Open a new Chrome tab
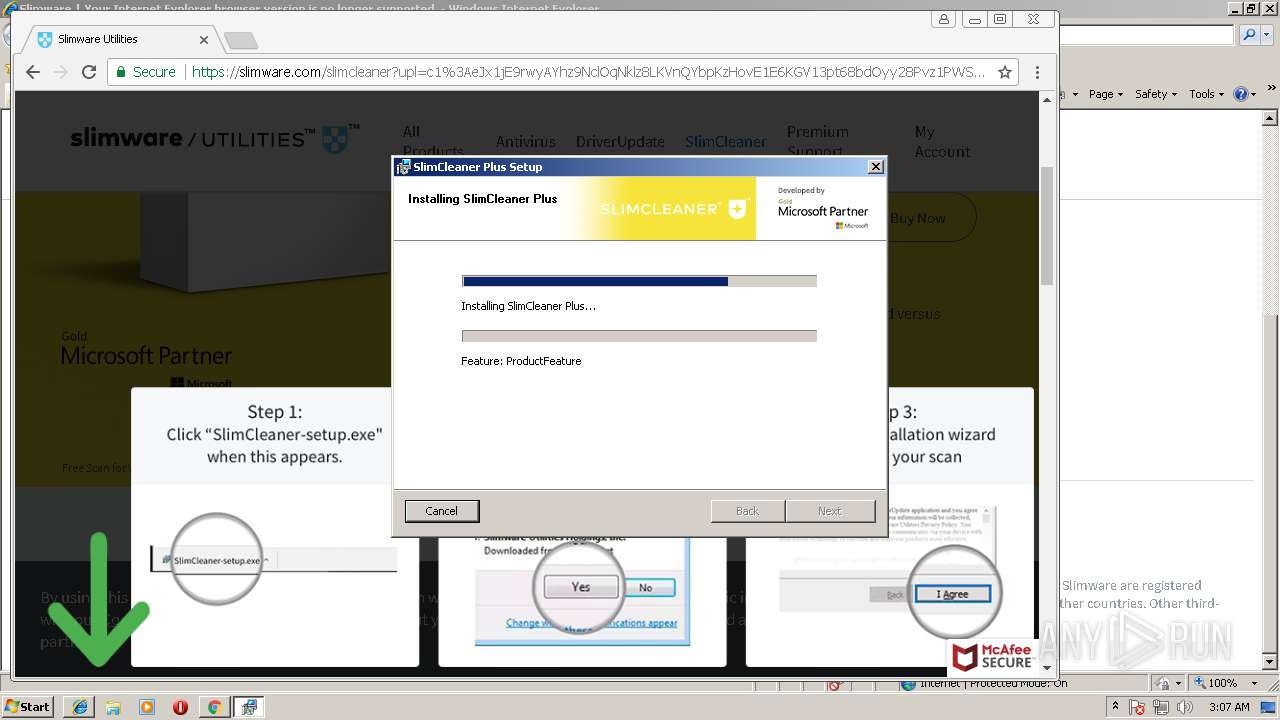1280x720 pixels. coord(240,40)
